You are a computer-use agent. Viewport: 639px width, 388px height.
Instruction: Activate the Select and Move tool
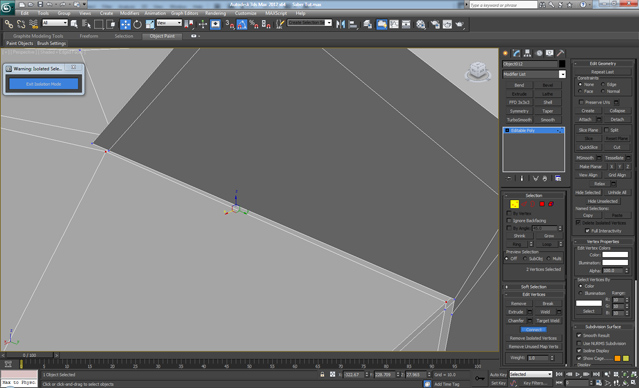click(x=125, y=24)
